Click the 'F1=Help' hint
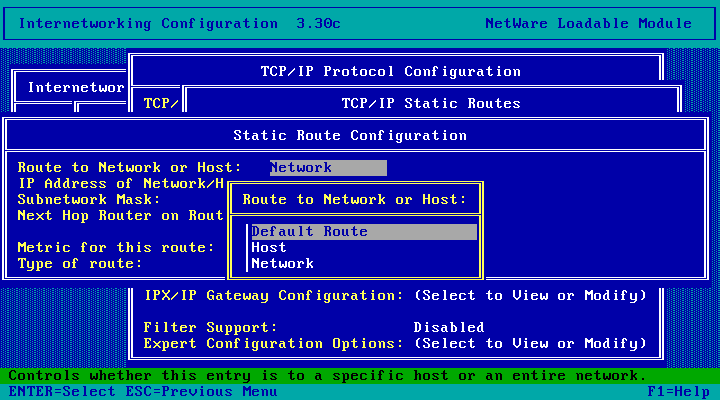Image resolution: width=720 pixels, height=400 pixels. [679, 392]
